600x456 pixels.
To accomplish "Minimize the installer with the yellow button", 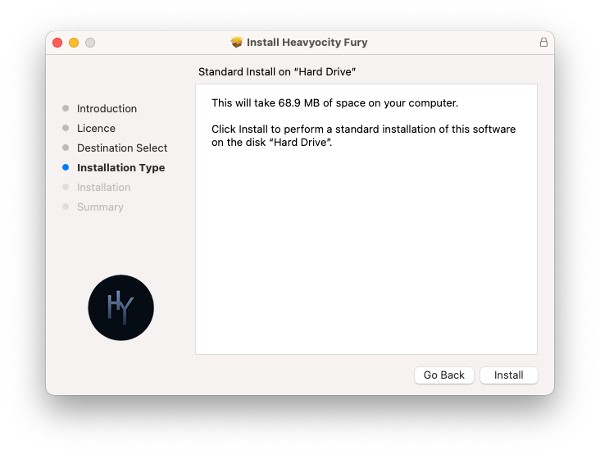I will point(74,42).
